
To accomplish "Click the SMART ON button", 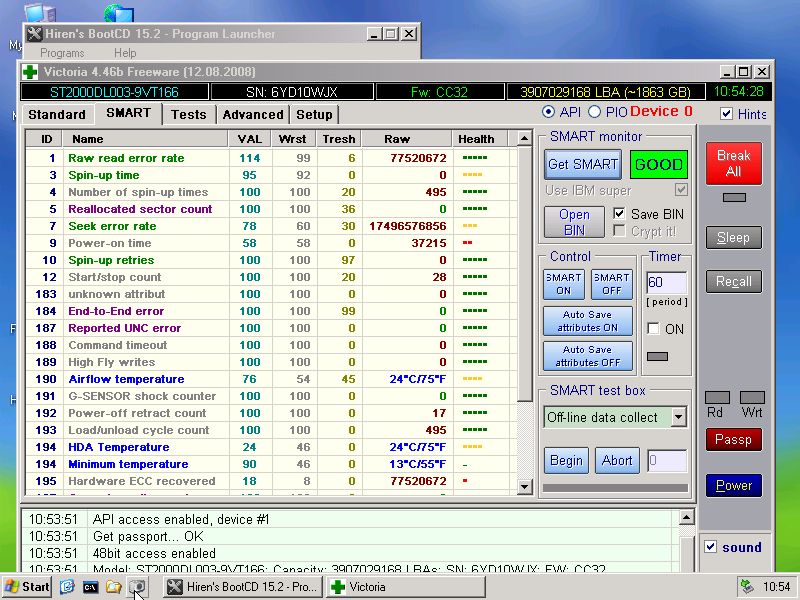I will pos(564,284).
